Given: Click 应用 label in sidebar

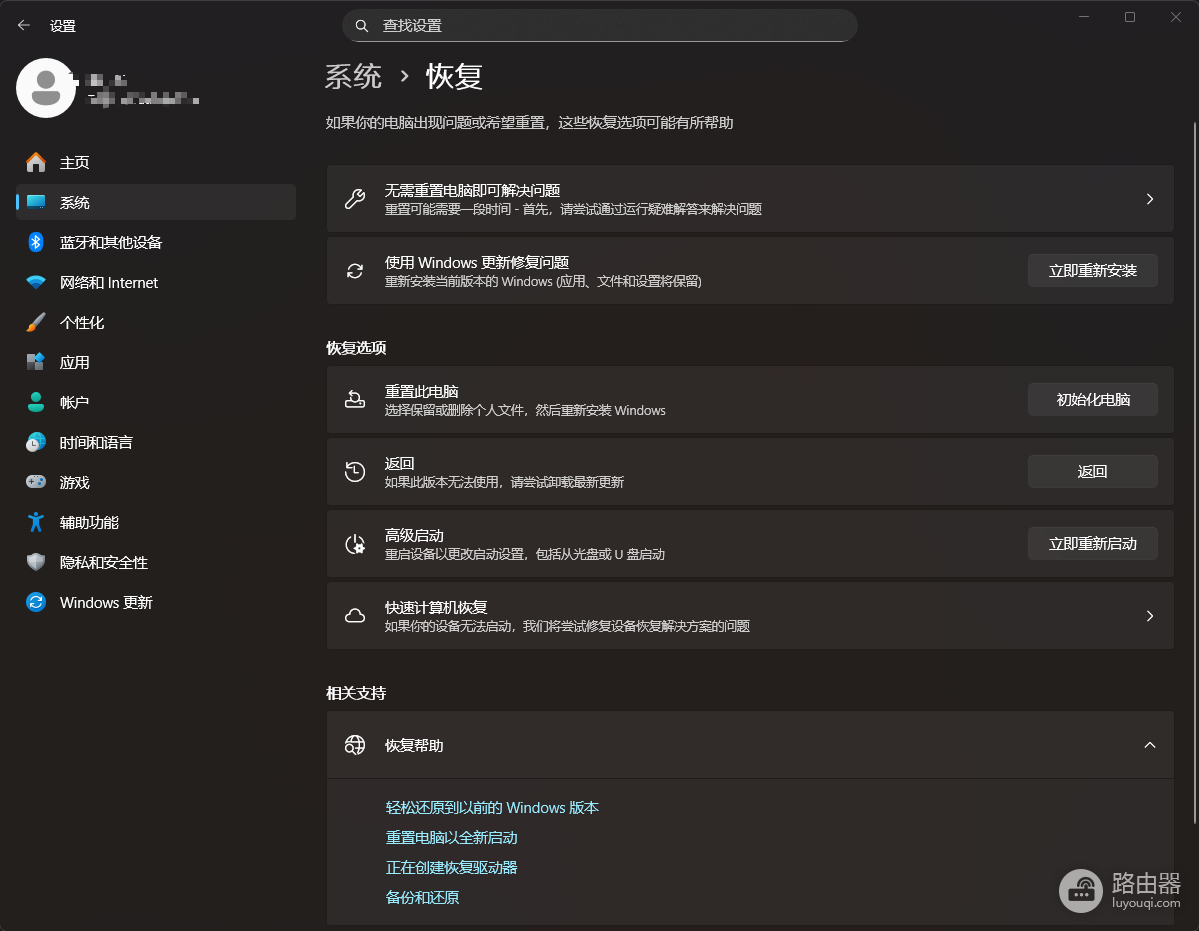Looking at the screenshot, I should (x=75, y=362).
